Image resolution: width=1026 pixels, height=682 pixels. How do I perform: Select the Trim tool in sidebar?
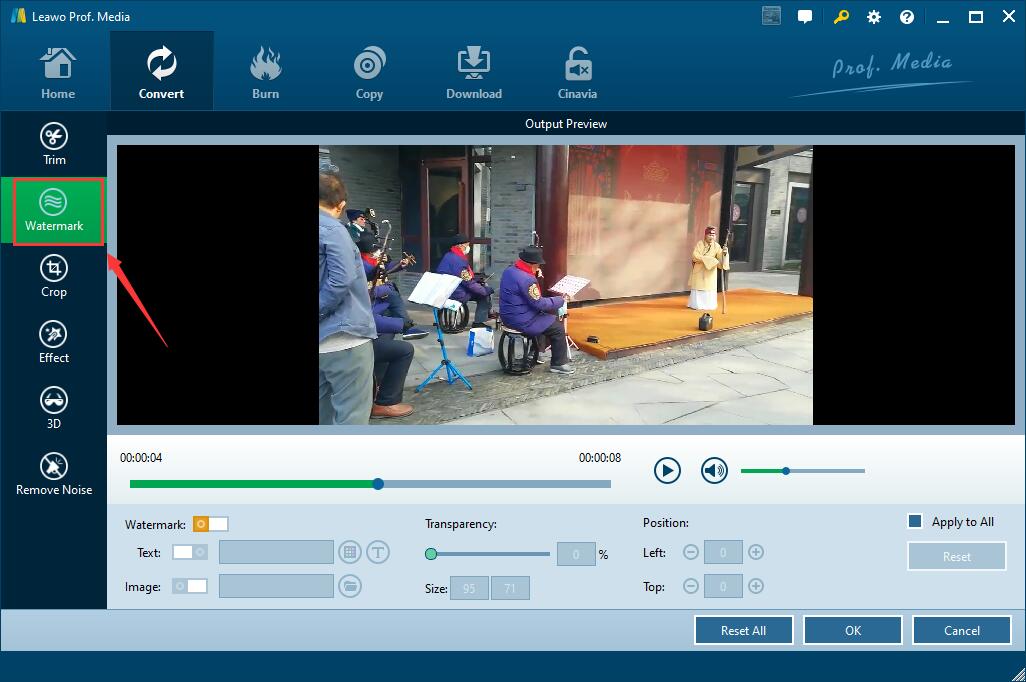click(x=54, y=144)
